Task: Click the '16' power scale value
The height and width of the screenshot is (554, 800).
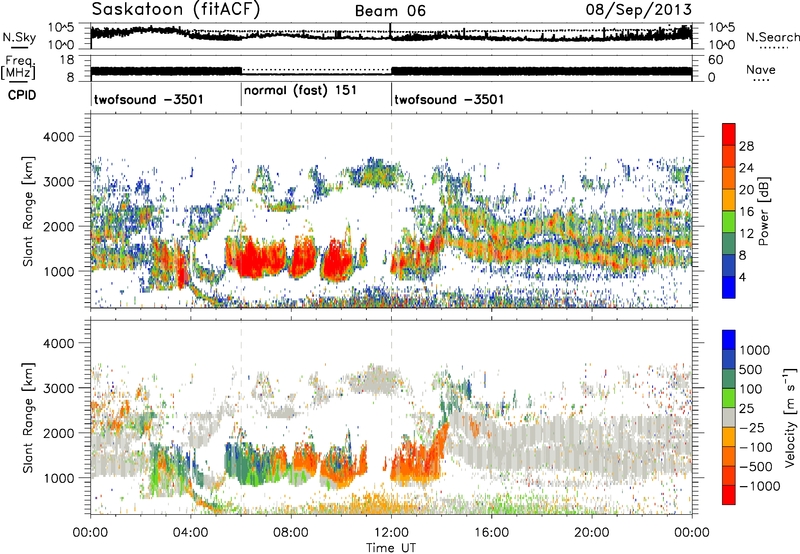Action: click(x=746, y=212)
